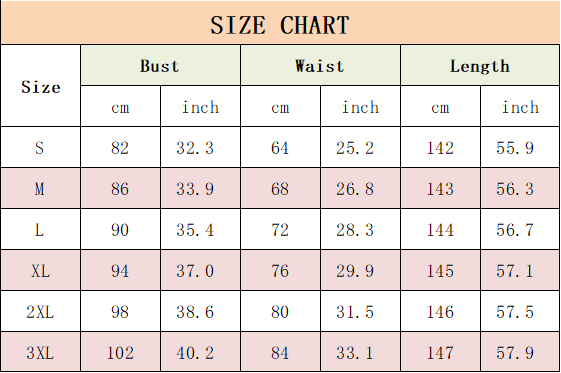Select the Bust column header

[x=161, y=65]
